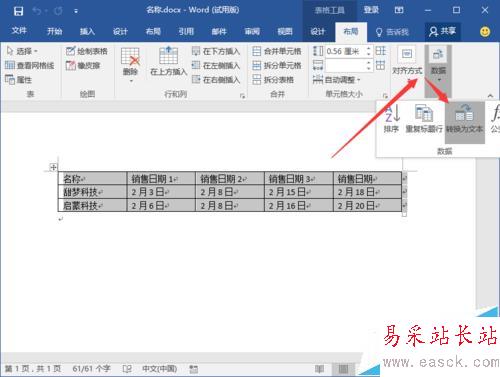Open the 单元格大小 dialog launcher

(385, 96)
